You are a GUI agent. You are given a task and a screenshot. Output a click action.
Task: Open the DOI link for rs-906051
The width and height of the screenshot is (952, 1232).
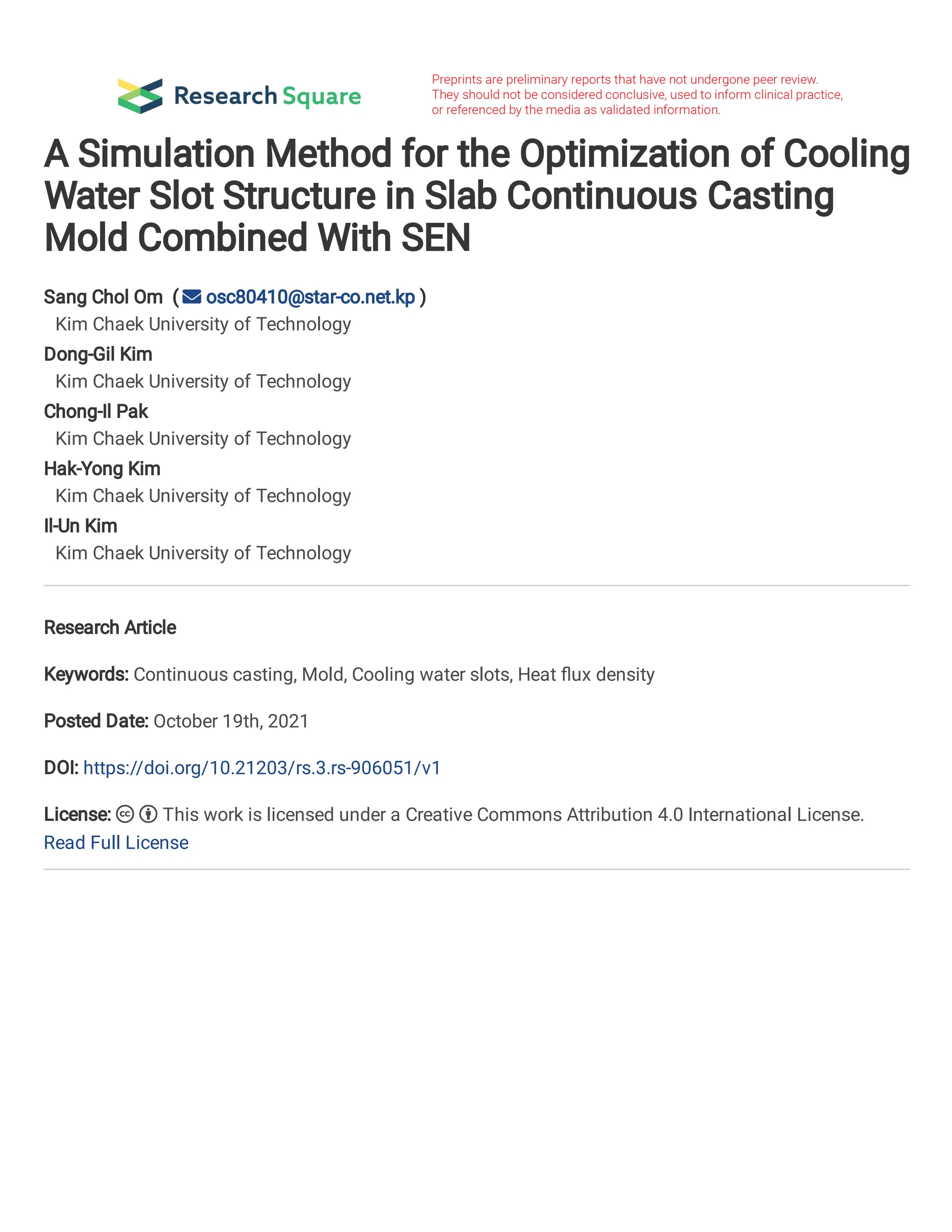click(262, 768)
